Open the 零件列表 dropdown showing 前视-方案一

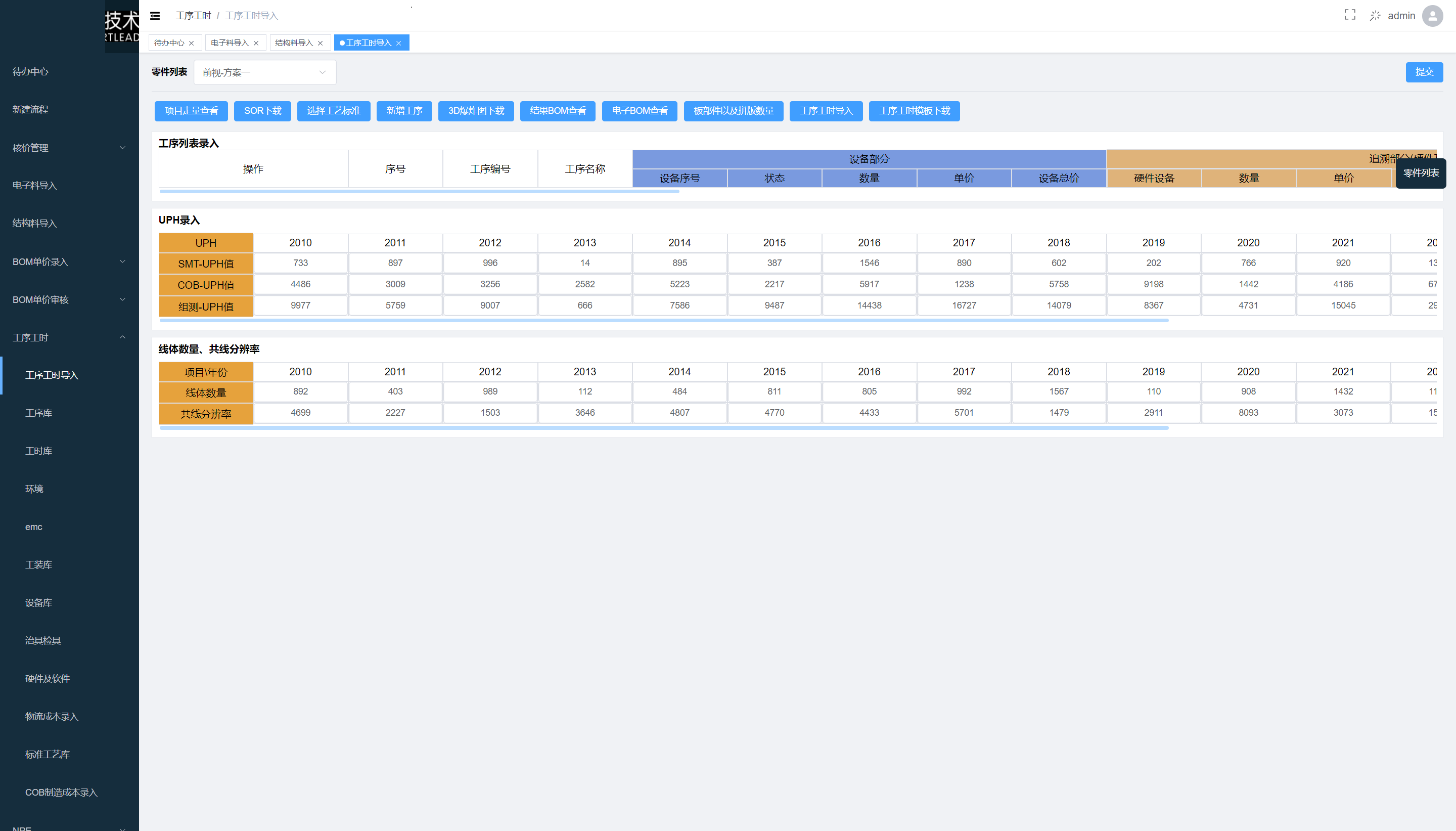264,72
